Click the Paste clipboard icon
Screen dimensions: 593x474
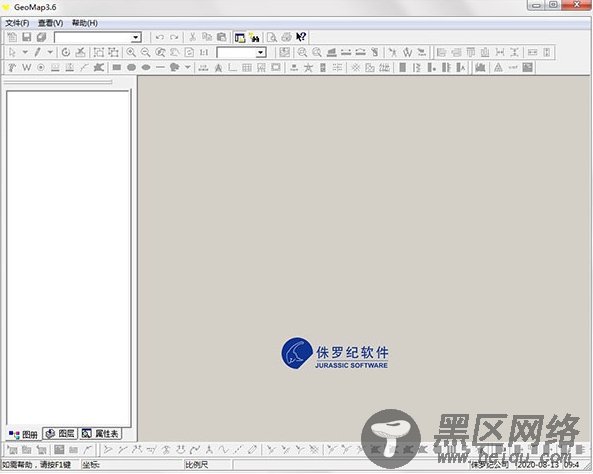(x=221, y=37)
